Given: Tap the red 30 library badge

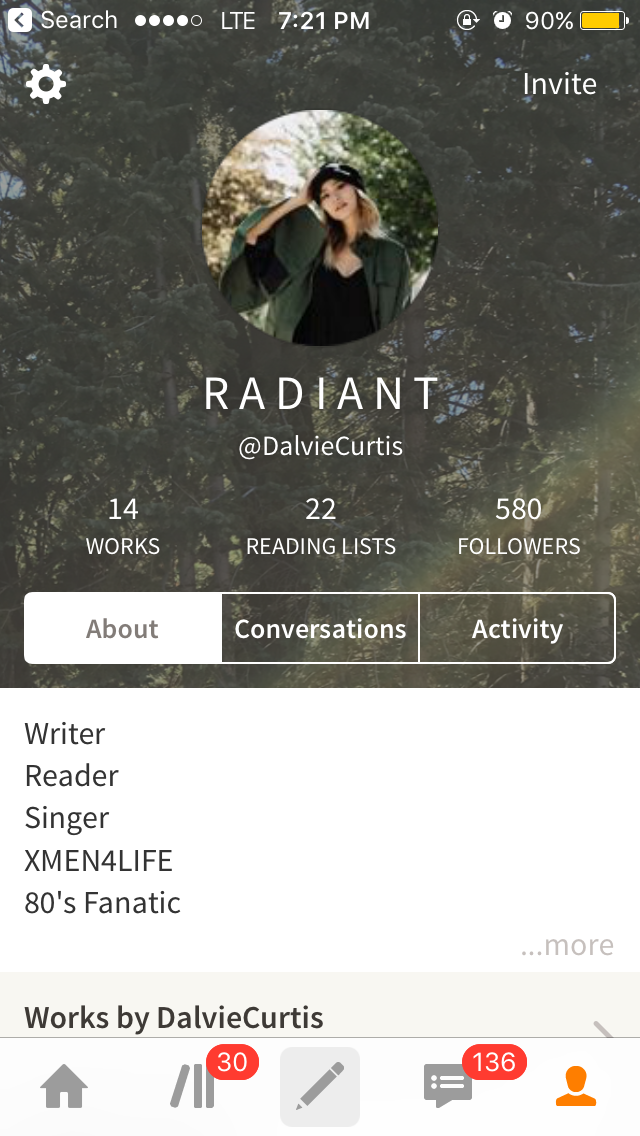Looking at the screenshot, I should [x=232, y=1062].
